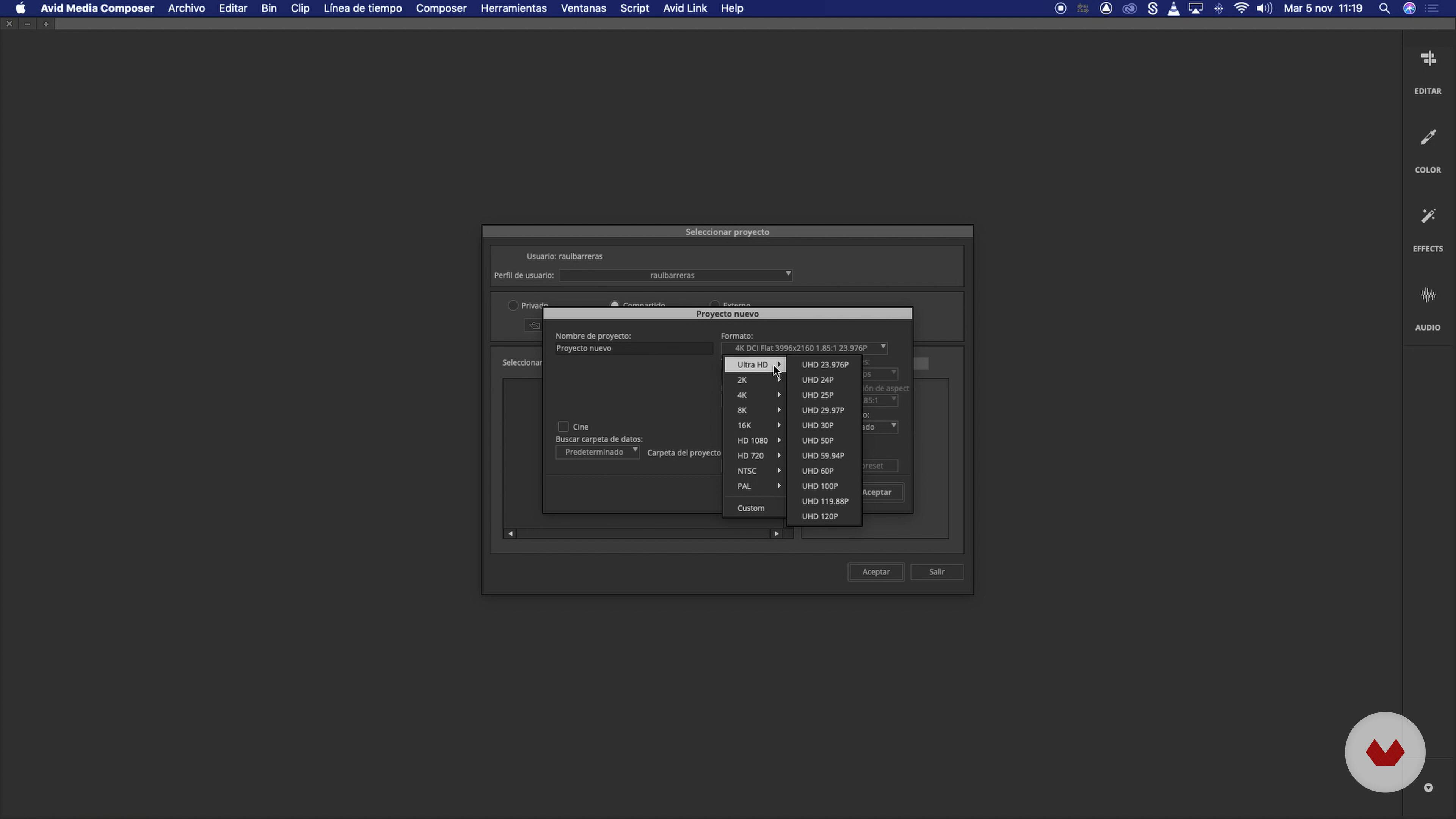
Task: Open Siri from the menu bar
Action: [x=1410, y=8]
